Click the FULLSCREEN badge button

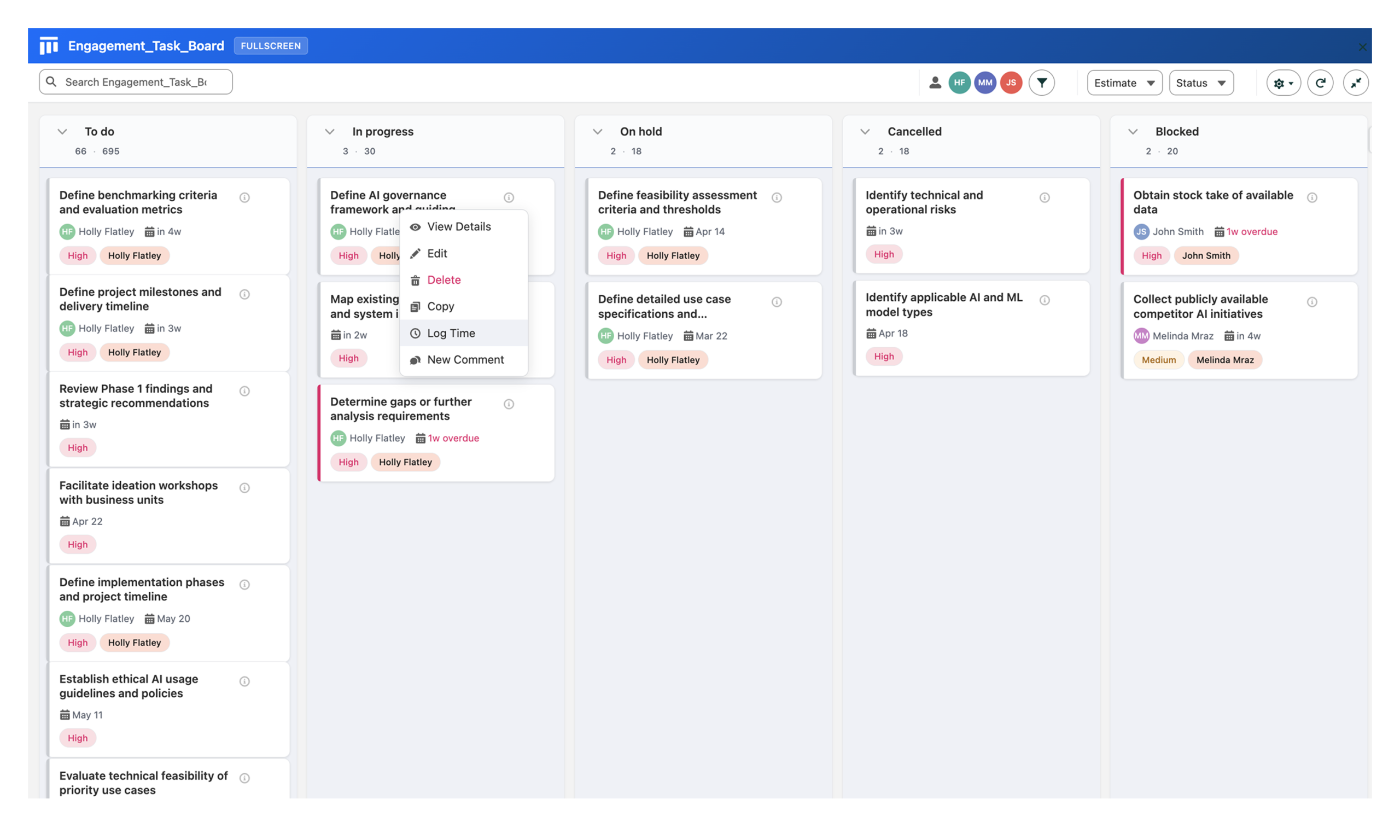pos(271,46)
